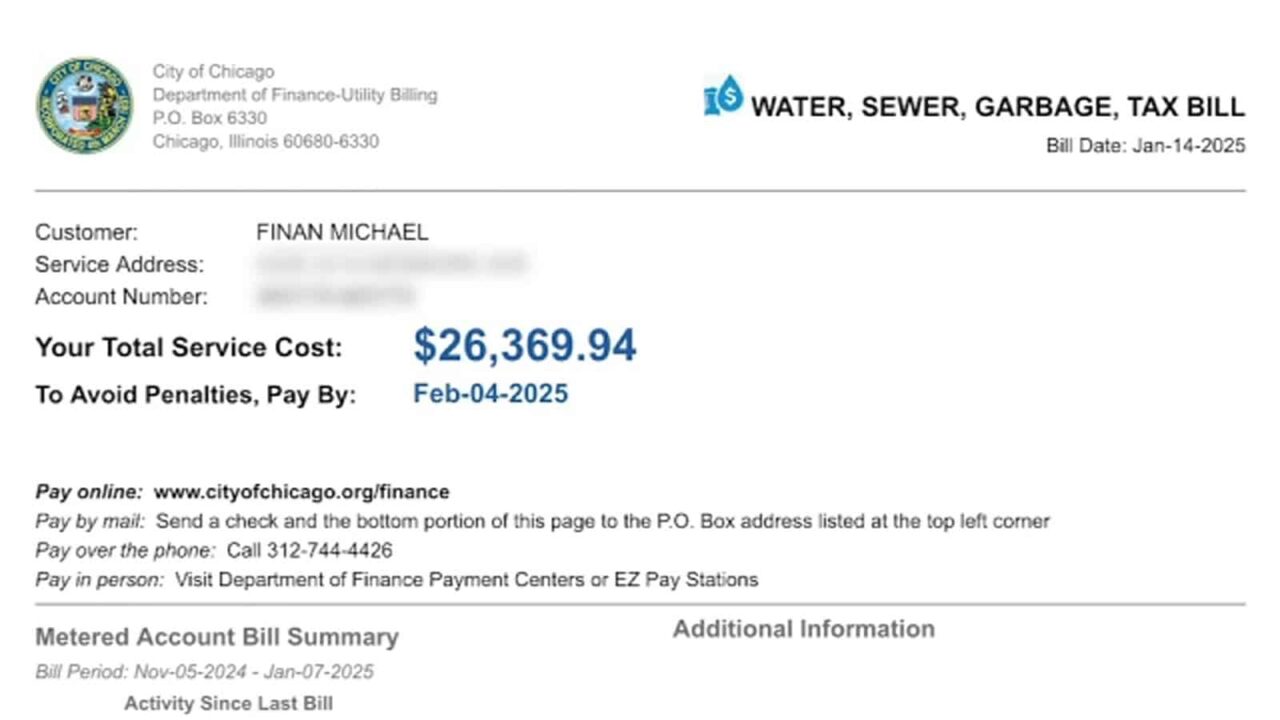Screen dimensions: 1280x720
Task: Click the bill period Nov-05-2024 - Jan-07-2025
Action: pyautogui.click(x=254, y=672)
